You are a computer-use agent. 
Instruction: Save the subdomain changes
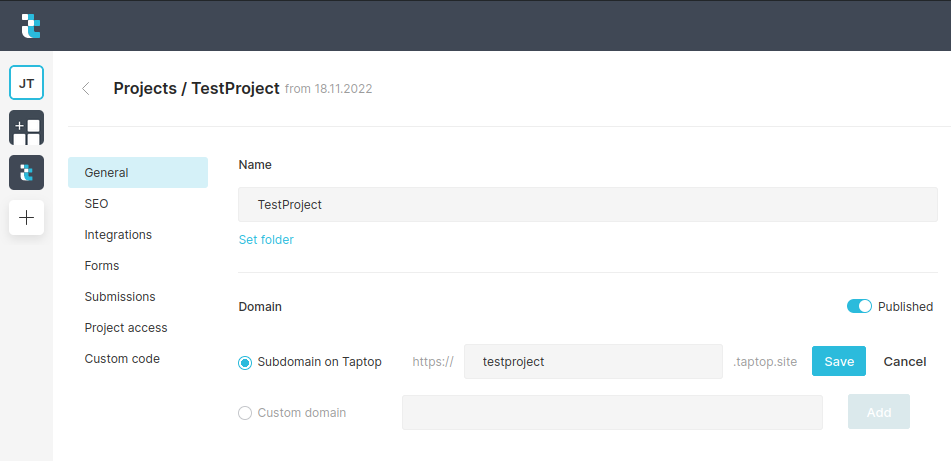pyautogui.click(x=838, y=361)
